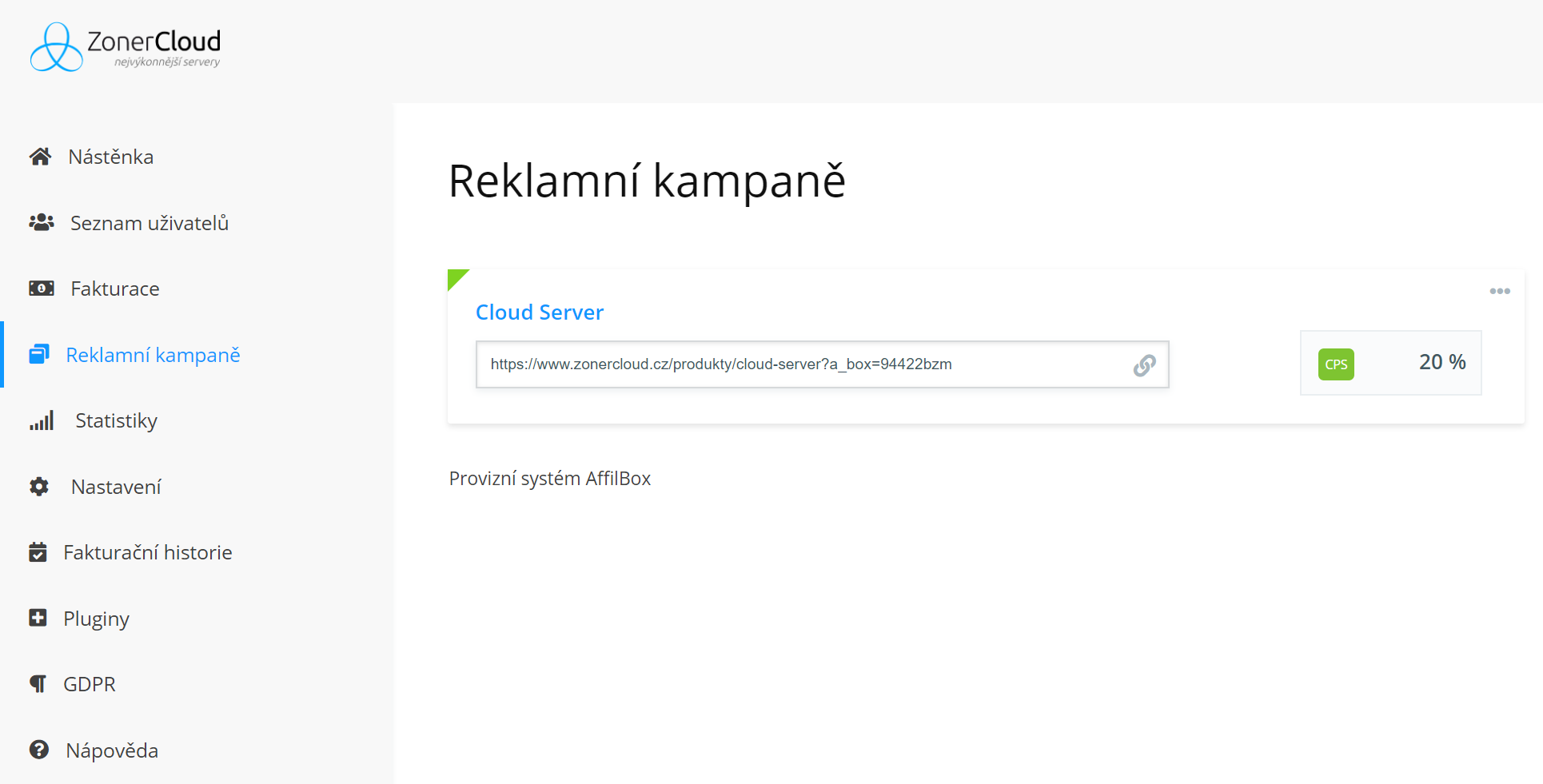The width and height of the screenshot is (1543, 784).
Task: Open Nápověda help page
Action: [x=112, y=750]
